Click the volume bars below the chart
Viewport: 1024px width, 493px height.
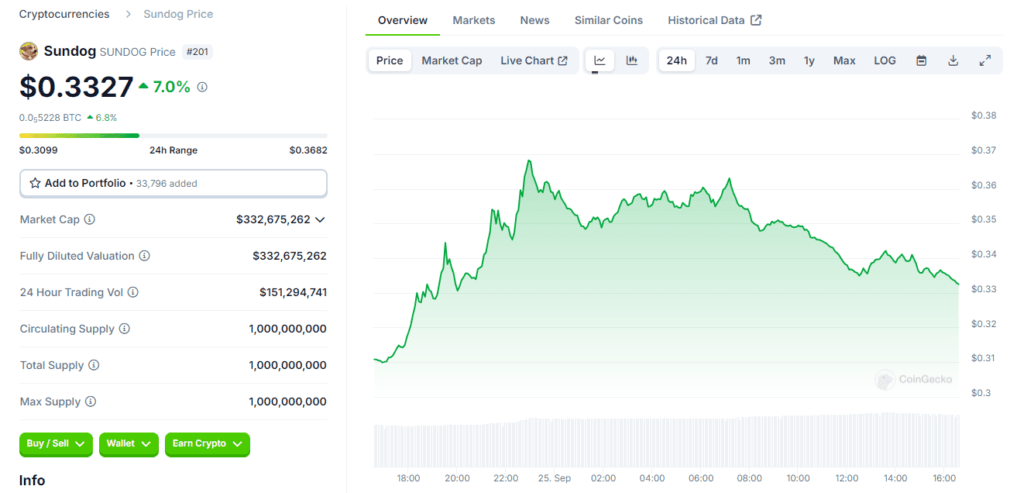click(x=666, y=441)
